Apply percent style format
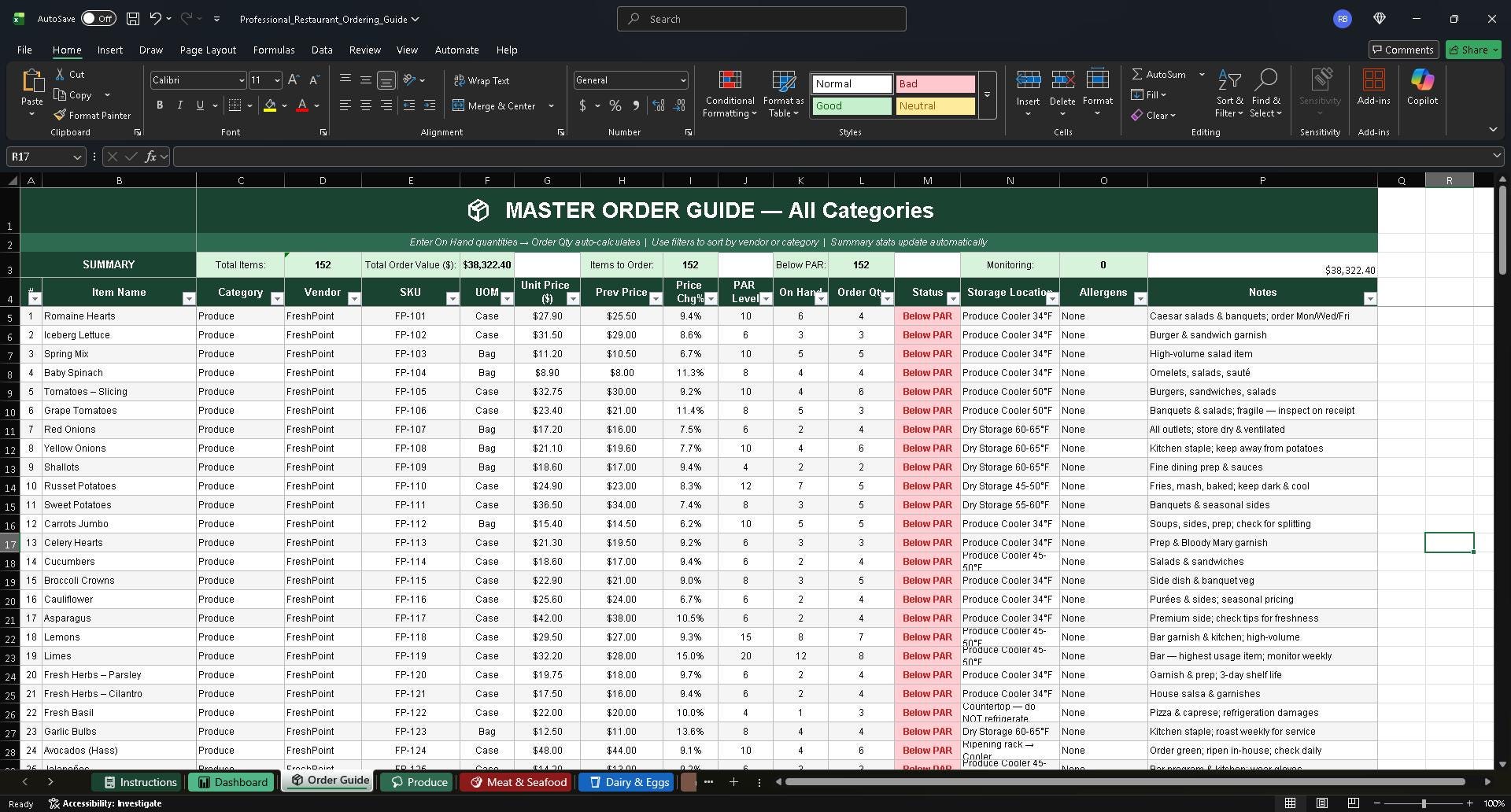 pos(615,105)
